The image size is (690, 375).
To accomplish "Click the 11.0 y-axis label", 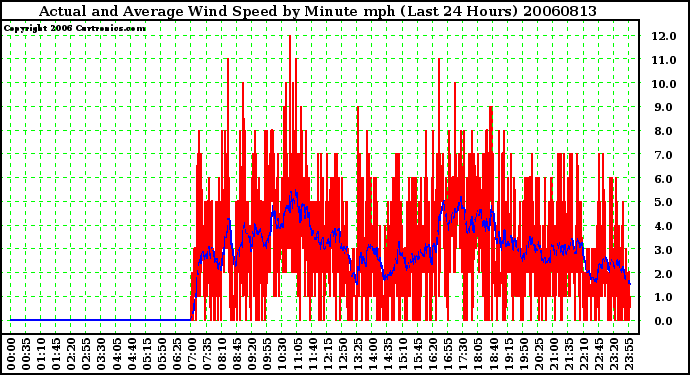I will tap(664, 60).
